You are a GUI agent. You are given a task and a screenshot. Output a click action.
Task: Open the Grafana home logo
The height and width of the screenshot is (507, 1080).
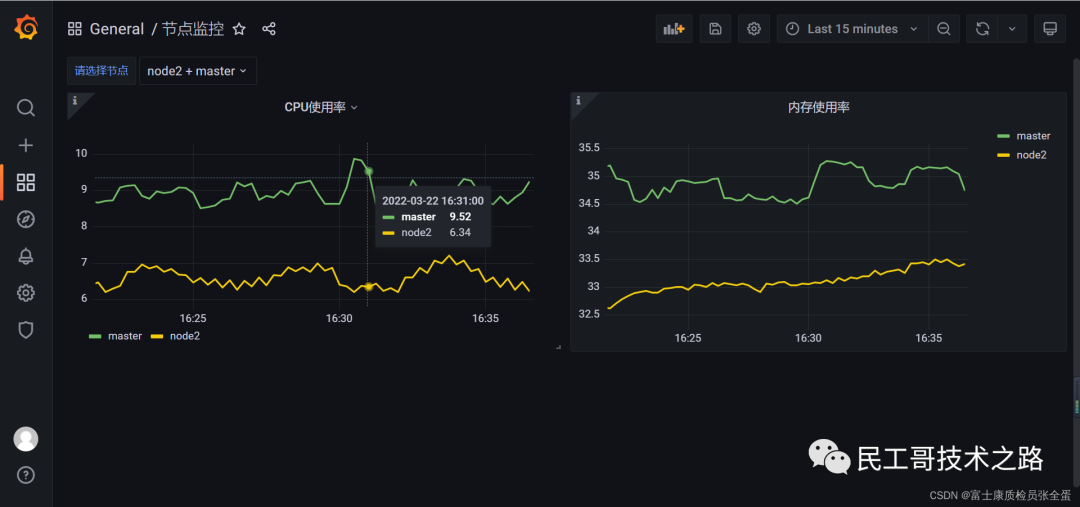point(25,28)
